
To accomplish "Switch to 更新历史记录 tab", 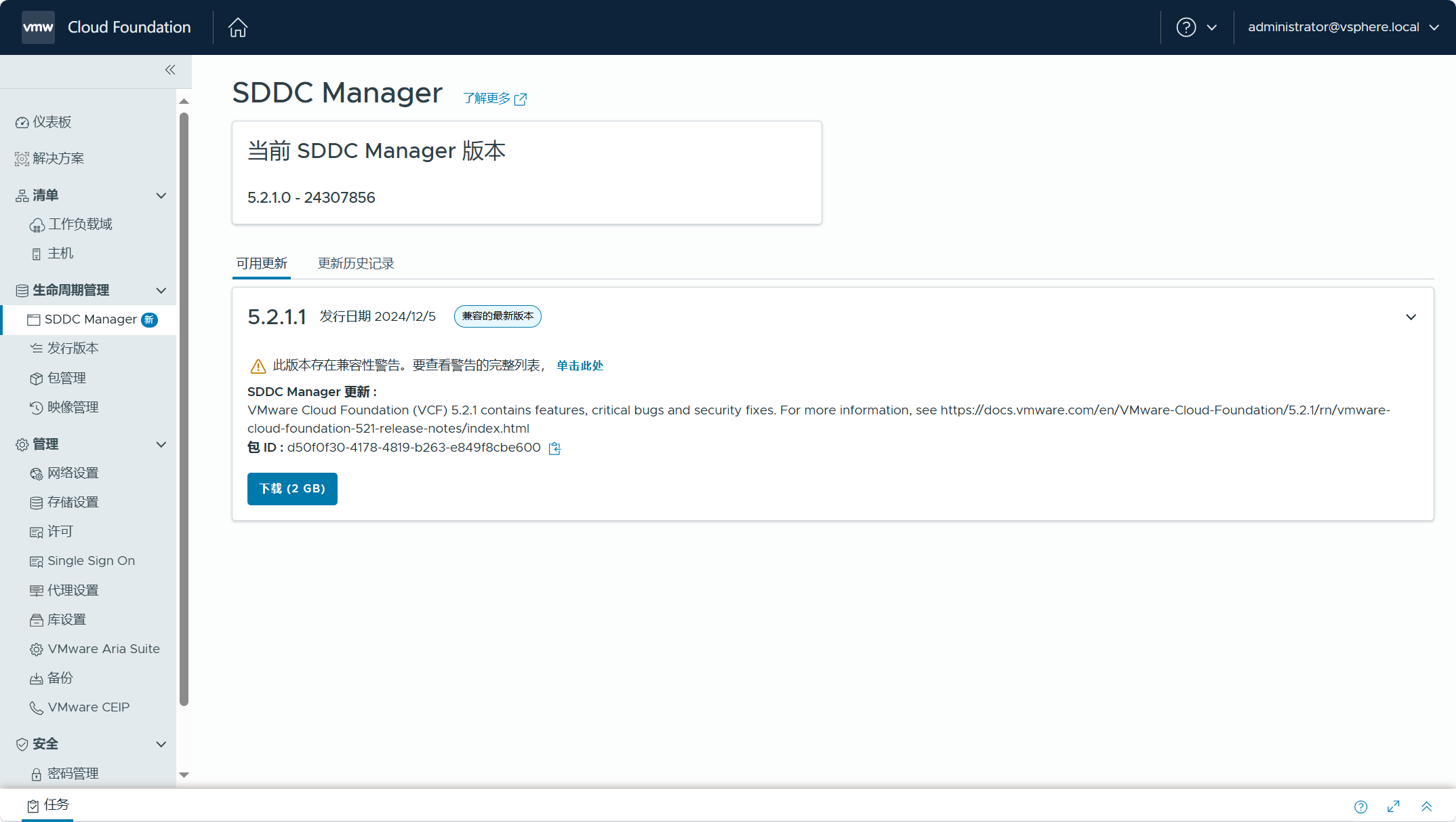I will pyautogui.click(x=356, y=263).
